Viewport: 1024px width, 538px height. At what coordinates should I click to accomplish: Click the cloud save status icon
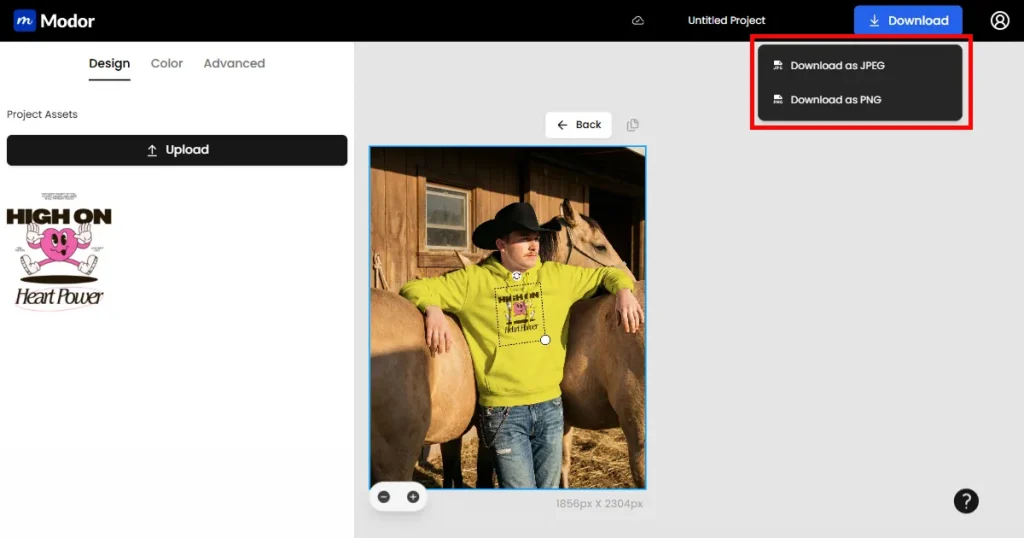point(638,21)
